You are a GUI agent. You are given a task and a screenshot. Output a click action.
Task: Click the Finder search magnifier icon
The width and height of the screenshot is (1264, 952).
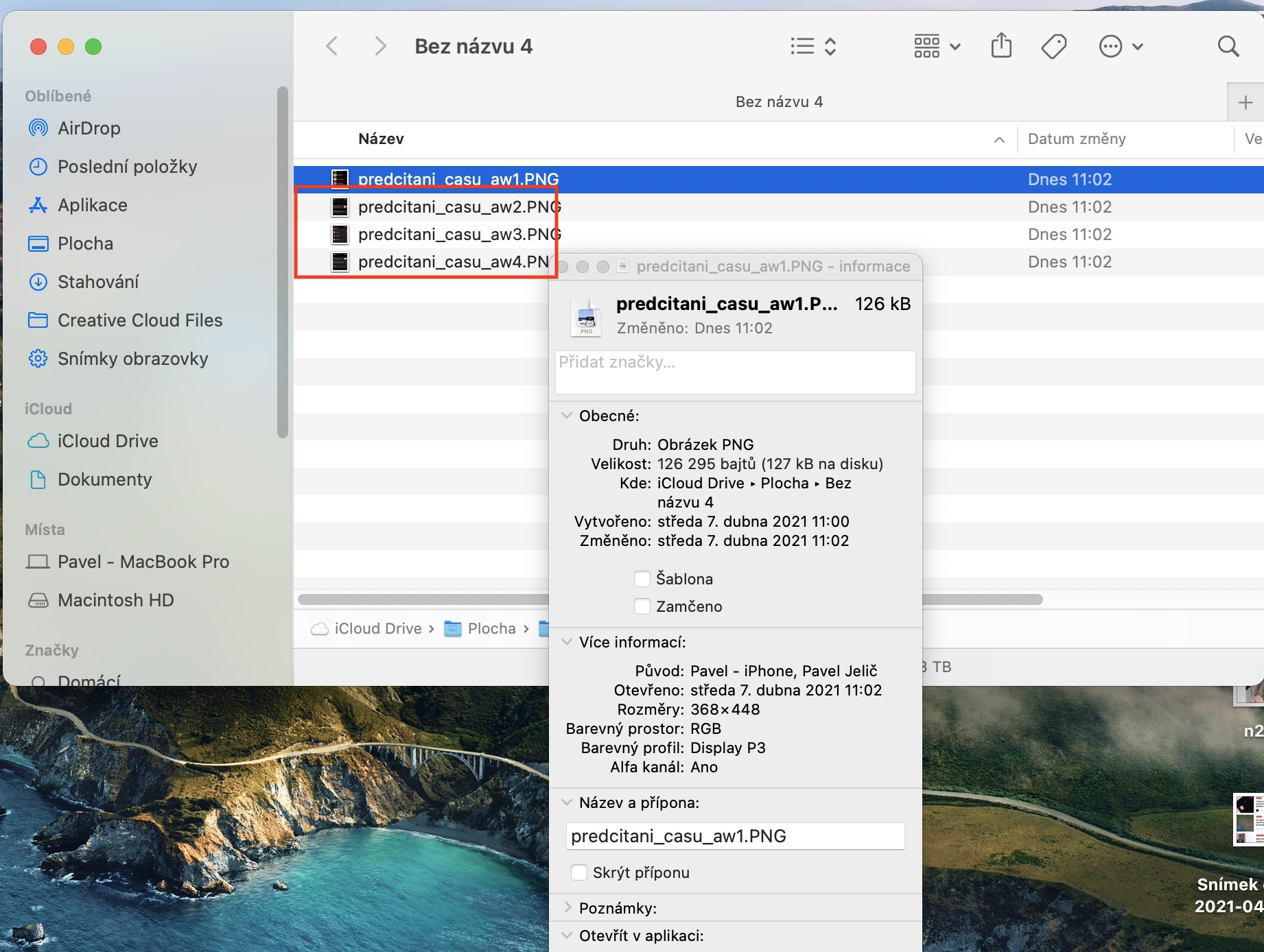tap(1228, 47)
